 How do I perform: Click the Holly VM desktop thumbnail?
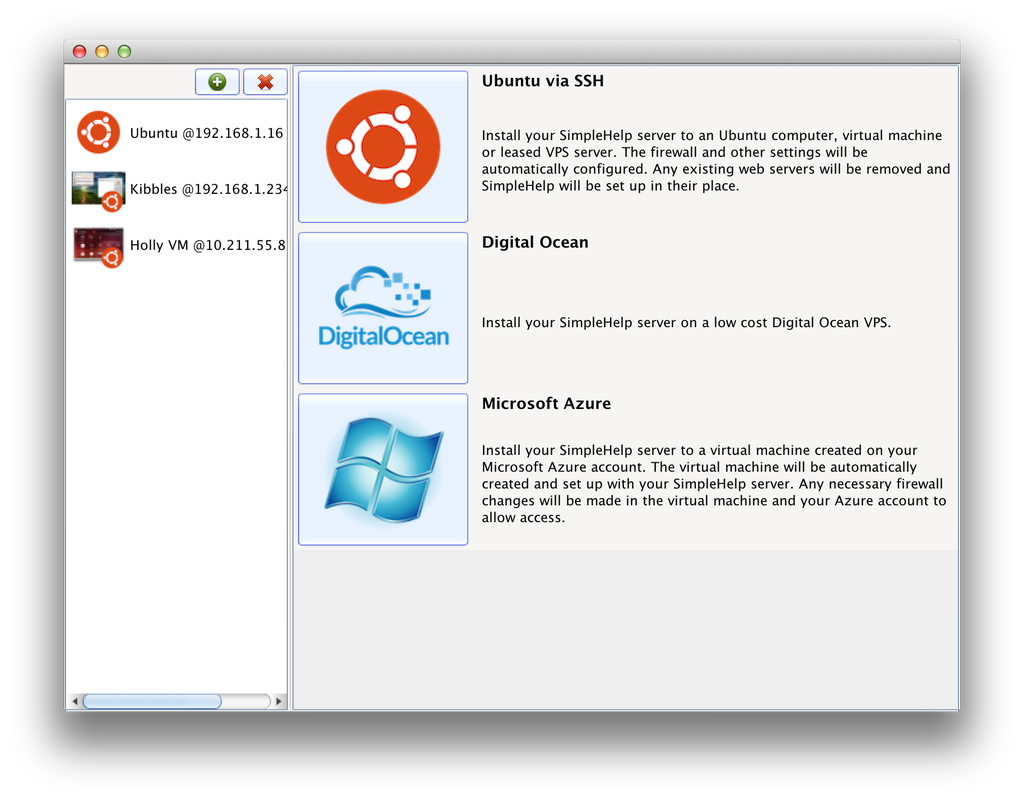(x=99, y=247)
